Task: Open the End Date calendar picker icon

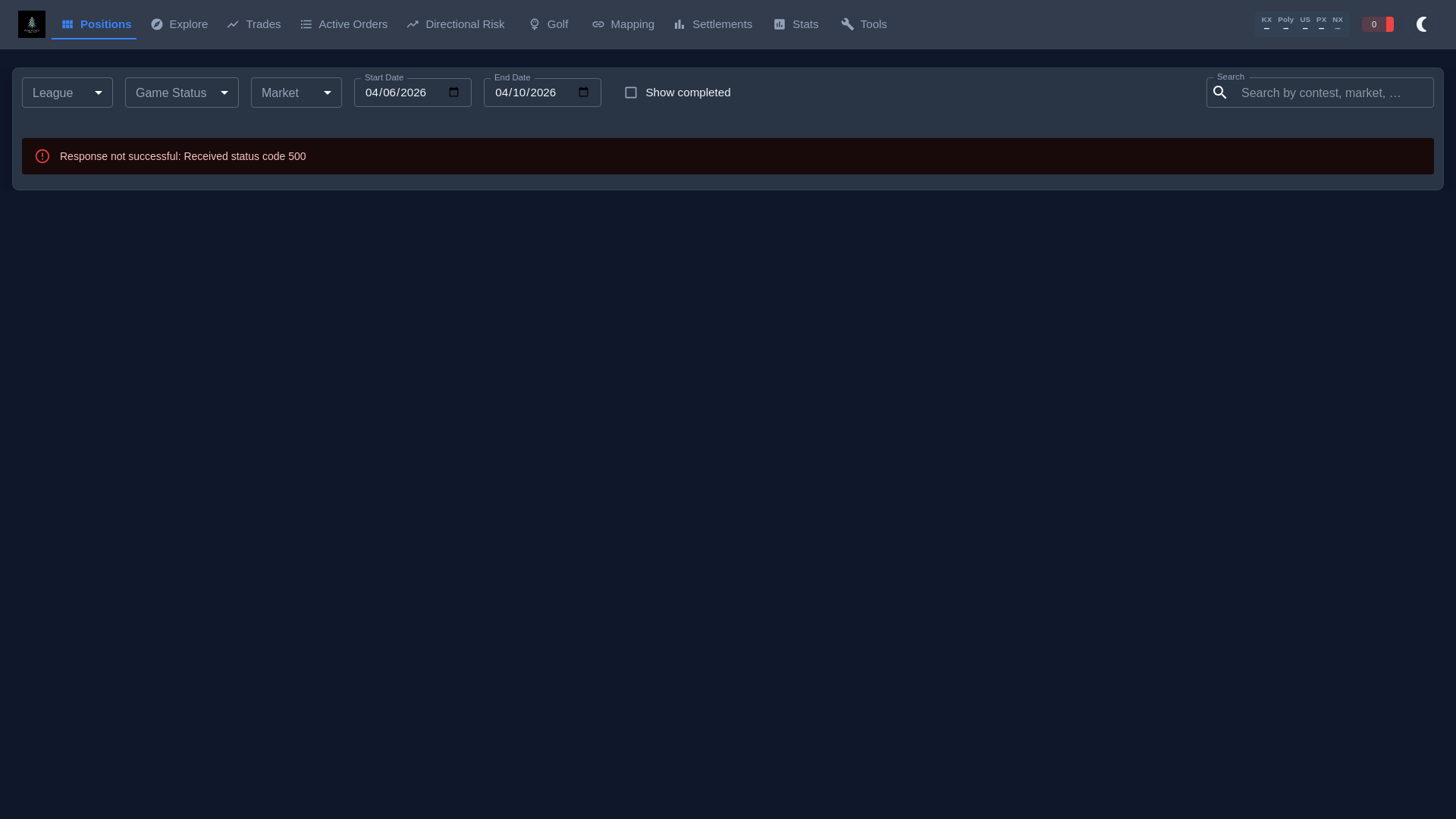Action: coord(584,93)
